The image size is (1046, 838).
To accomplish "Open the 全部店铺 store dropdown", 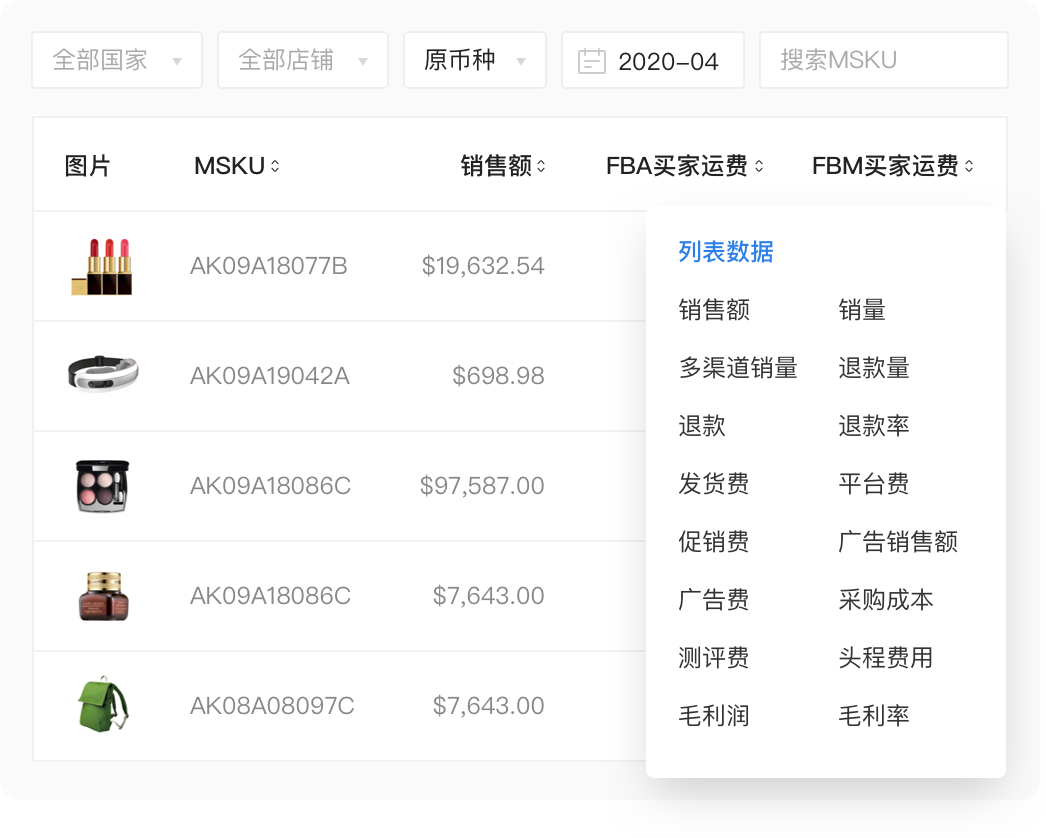I will click(302, 59).
